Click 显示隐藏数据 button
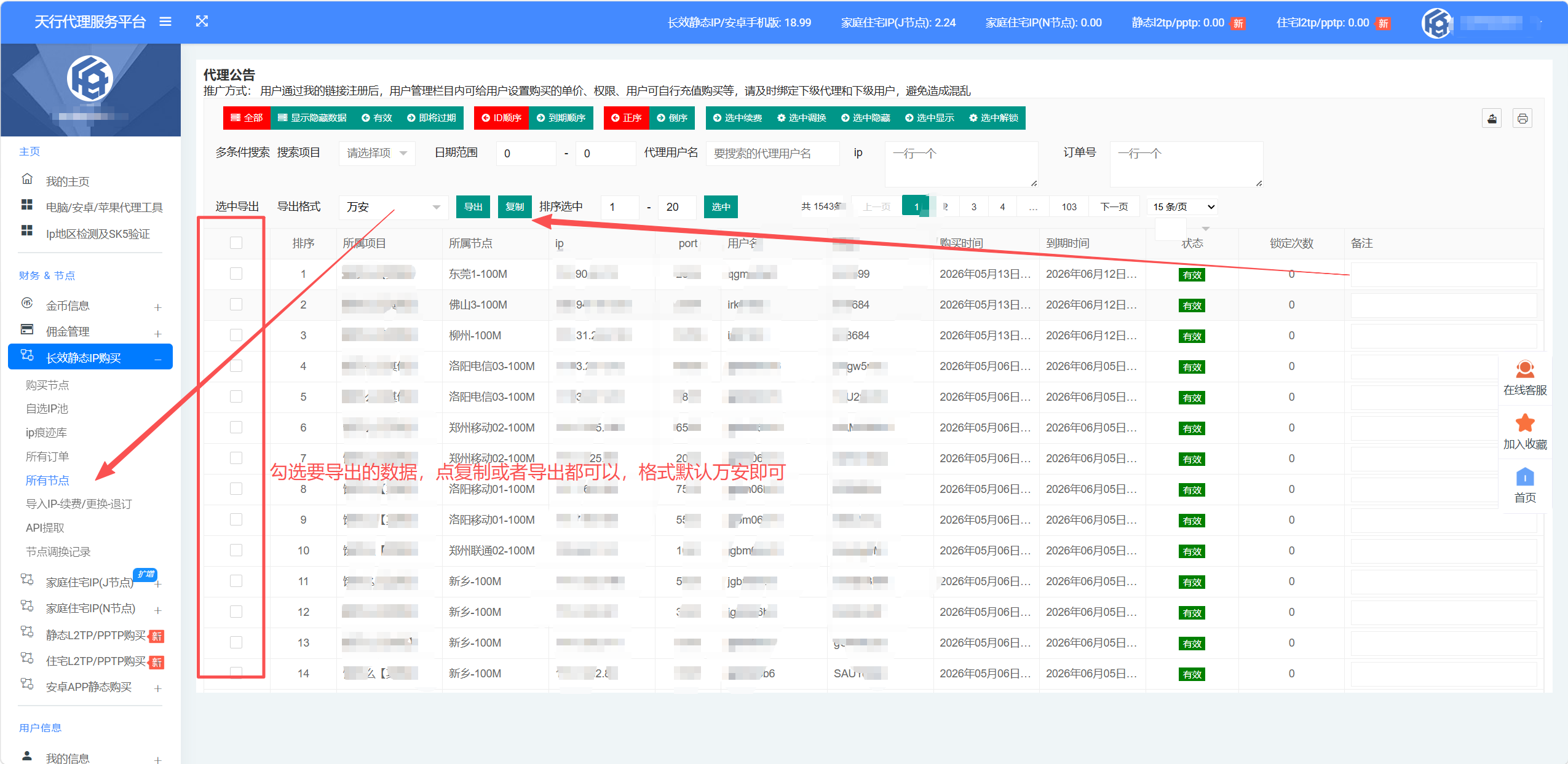 click(312, 118)
